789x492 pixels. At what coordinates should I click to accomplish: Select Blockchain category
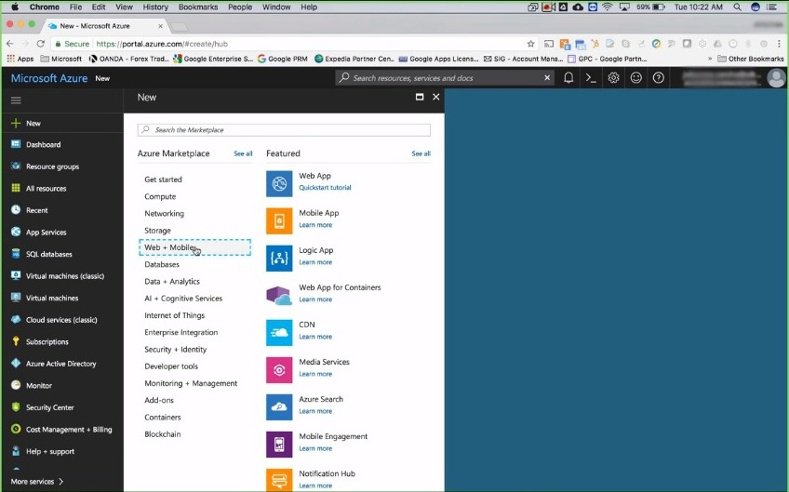click(x=163, y=434)
